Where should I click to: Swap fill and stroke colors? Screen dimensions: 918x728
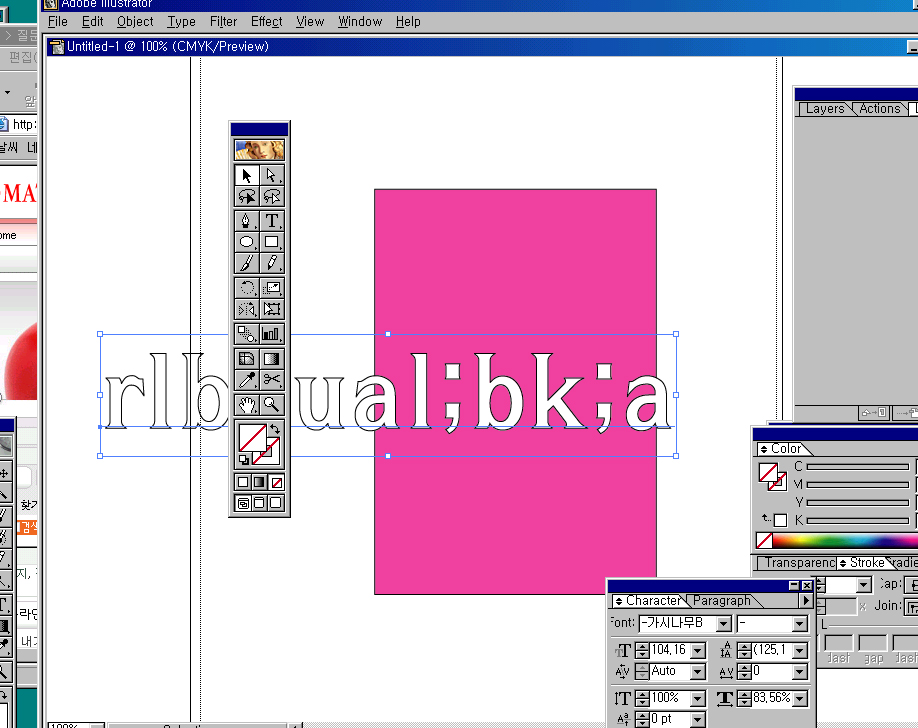[x=275, y=429]
